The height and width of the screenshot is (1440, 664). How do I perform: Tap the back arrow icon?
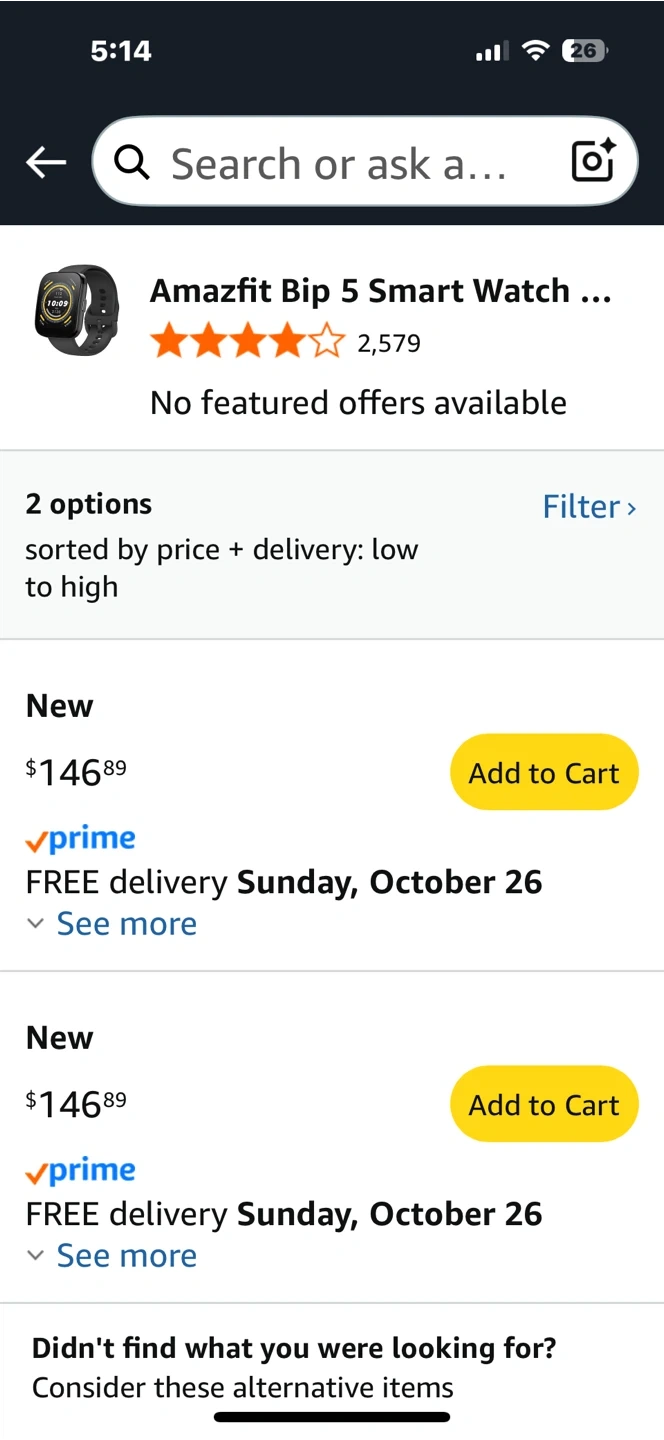click(46, 162)
